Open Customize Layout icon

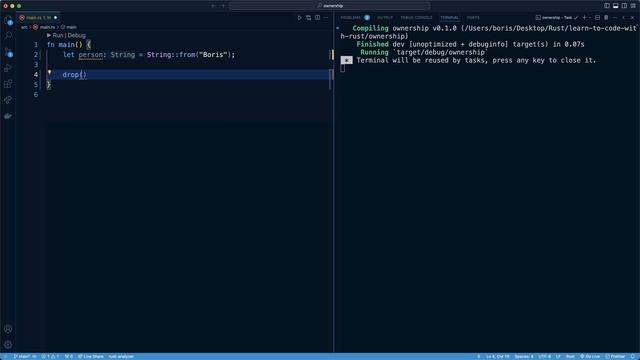point(633,6)
